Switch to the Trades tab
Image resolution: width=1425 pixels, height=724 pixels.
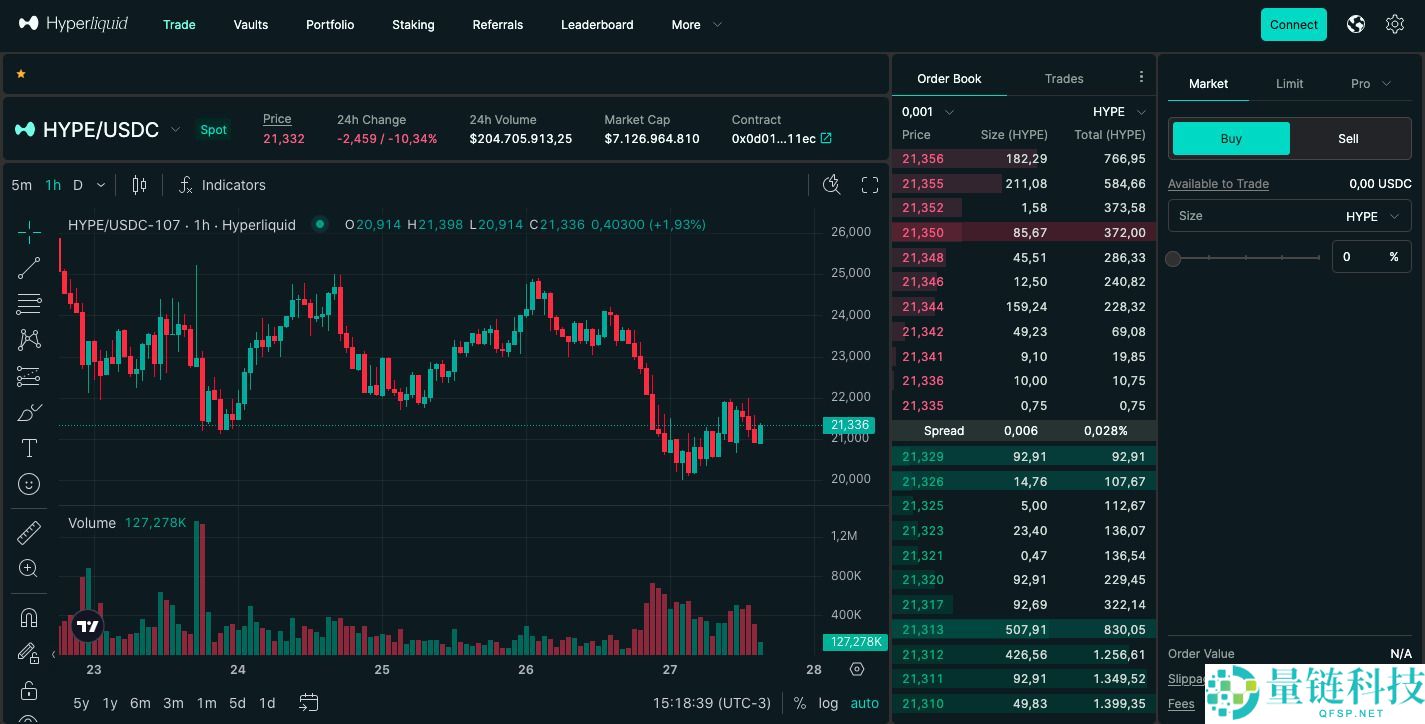click(x=1064, y=78)
